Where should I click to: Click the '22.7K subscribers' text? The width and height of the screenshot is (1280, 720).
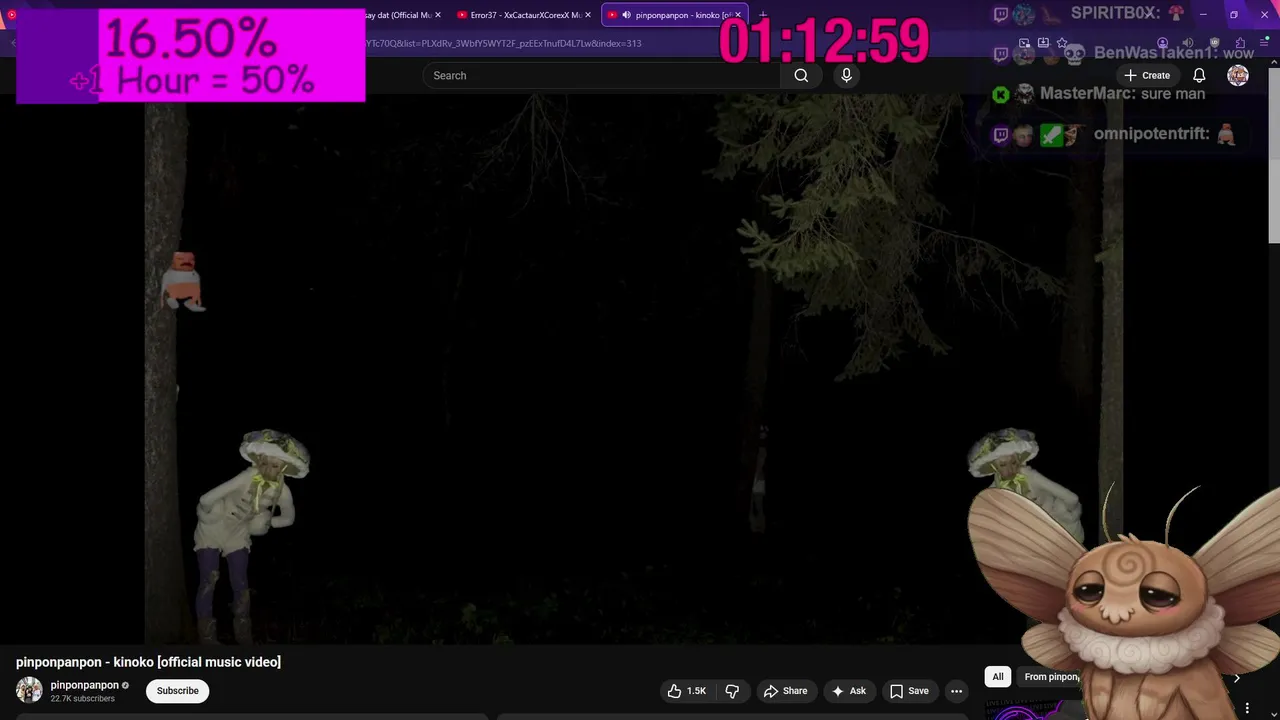click(x=83, y=698)
